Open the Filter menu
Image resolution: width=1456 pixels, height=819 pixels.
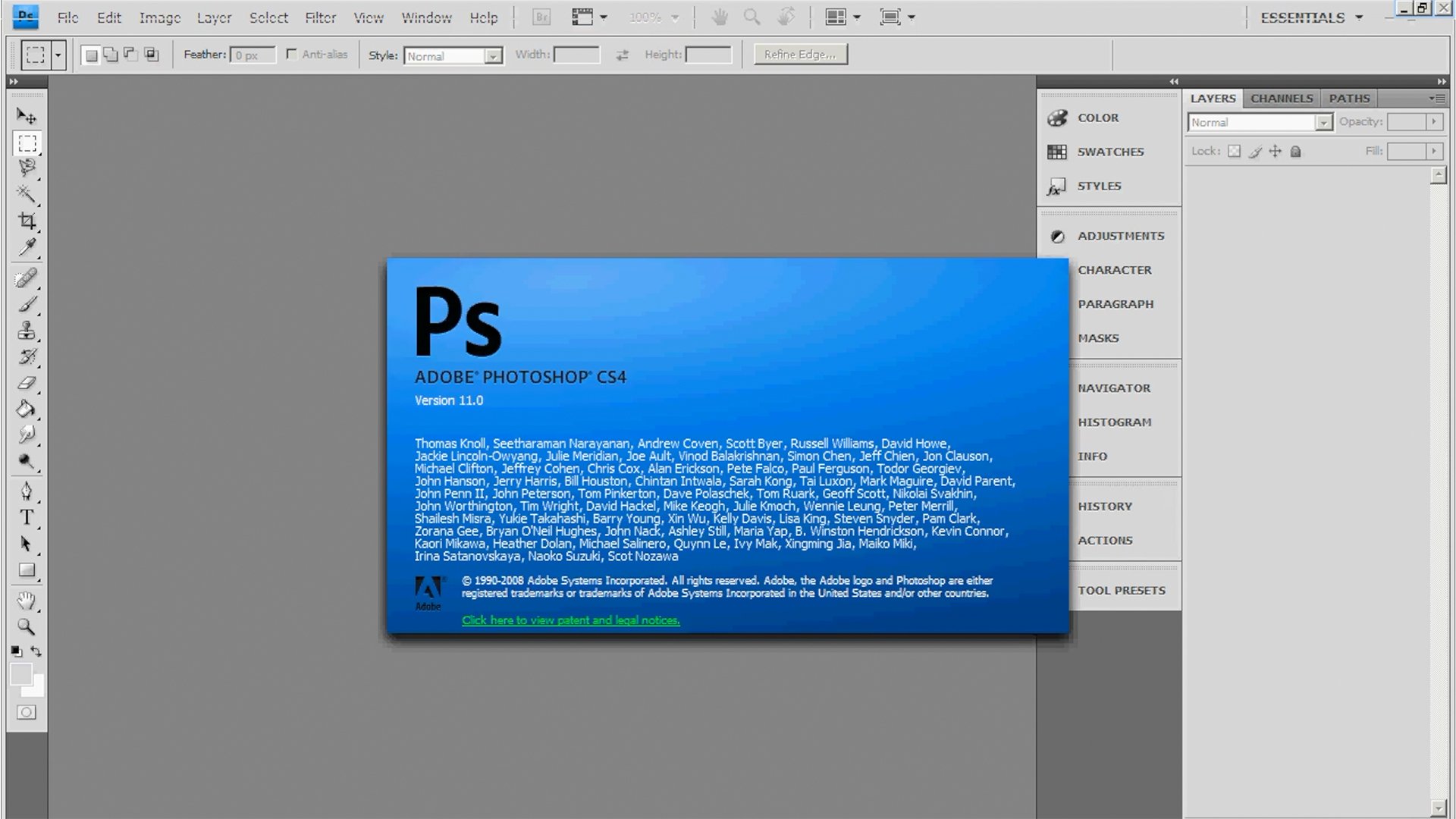tap(320, 17)
